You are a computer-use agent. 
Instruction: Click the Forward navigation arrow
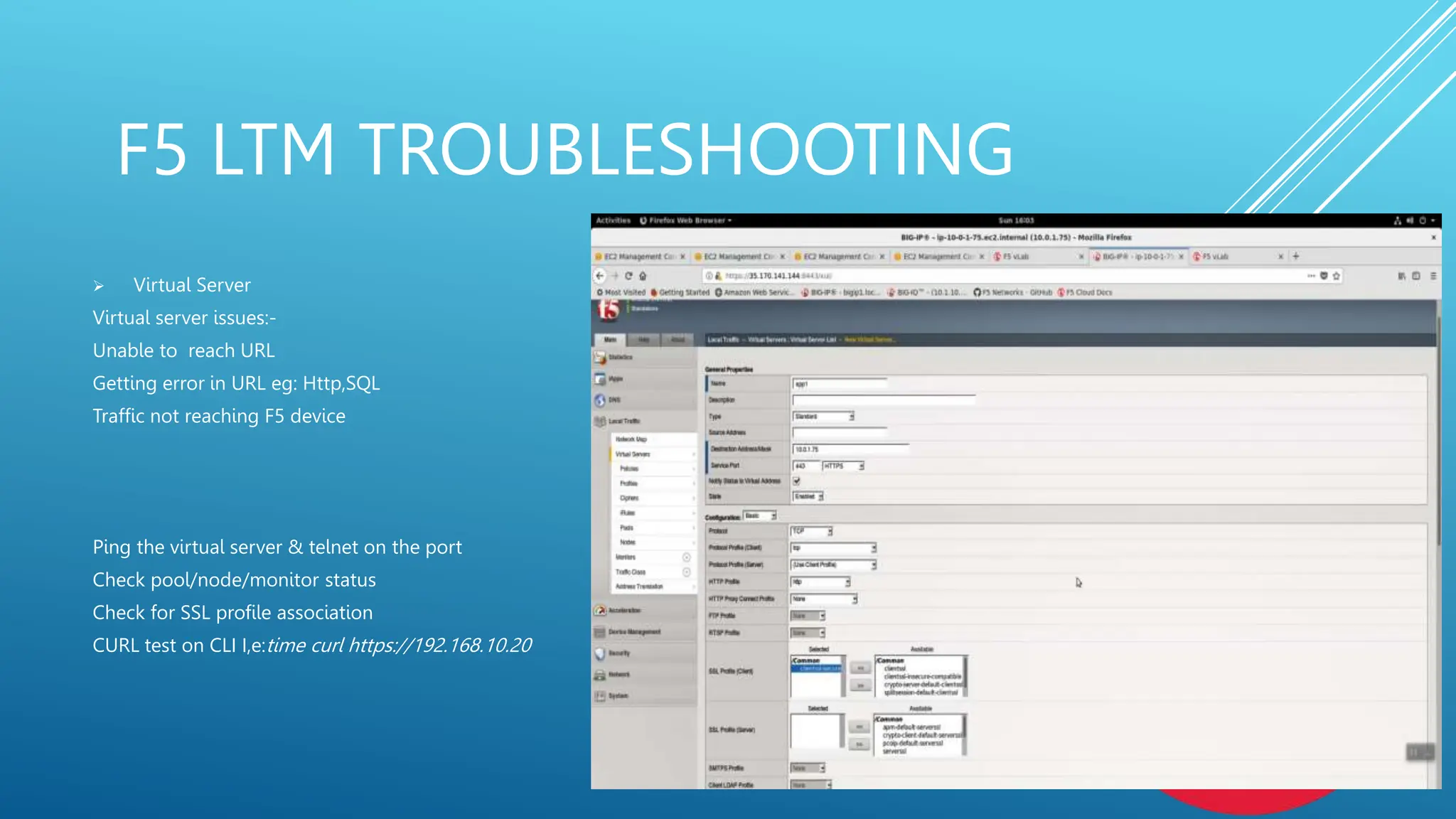pyautogui.click(x=615, y=276)
